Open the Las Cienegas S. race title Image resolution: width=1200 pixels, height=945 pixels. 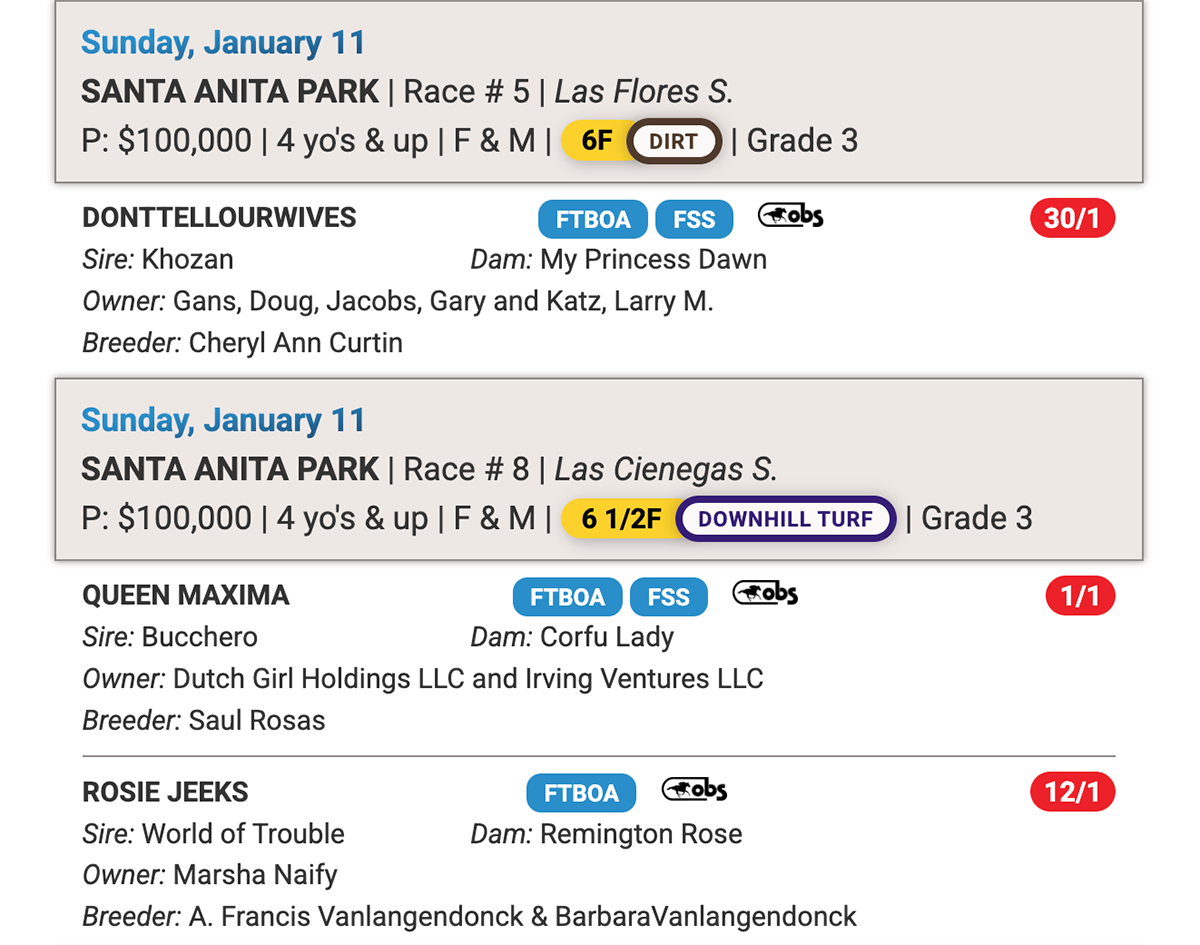coord(665,470)
